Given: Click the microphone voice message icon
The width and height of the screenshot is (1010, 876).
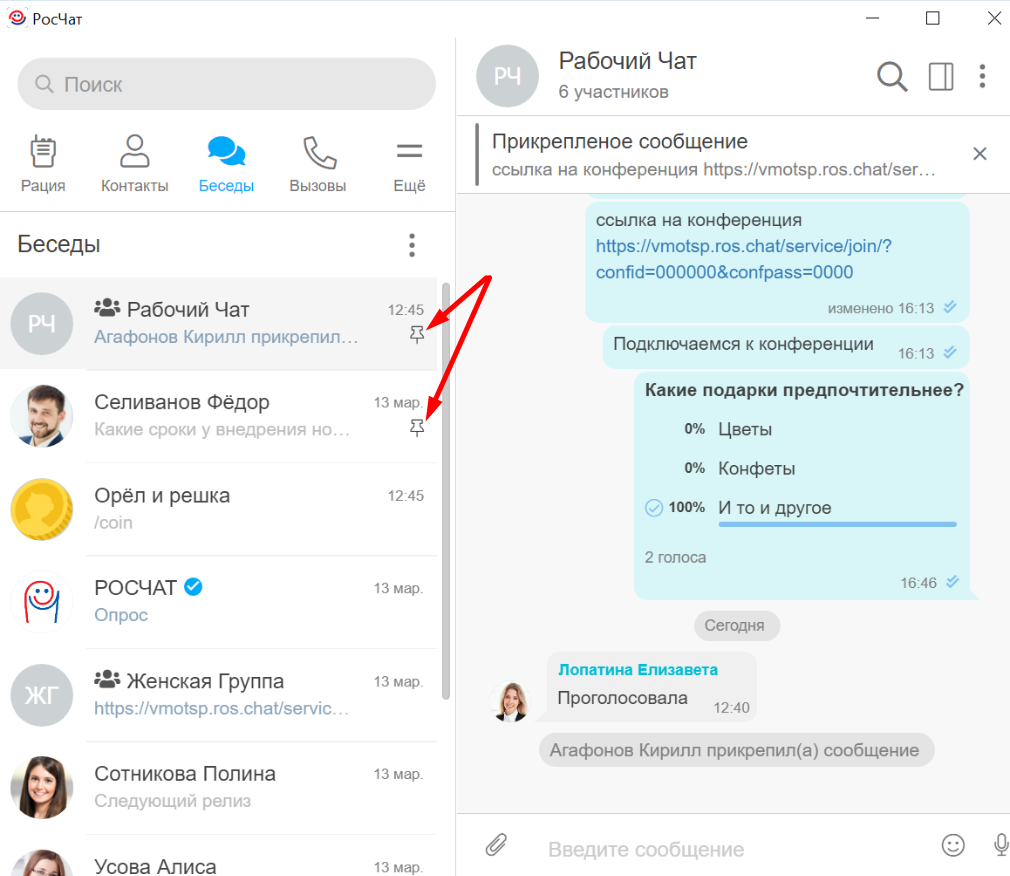Looking at the screenshot, I should (x=1000, y=845).
